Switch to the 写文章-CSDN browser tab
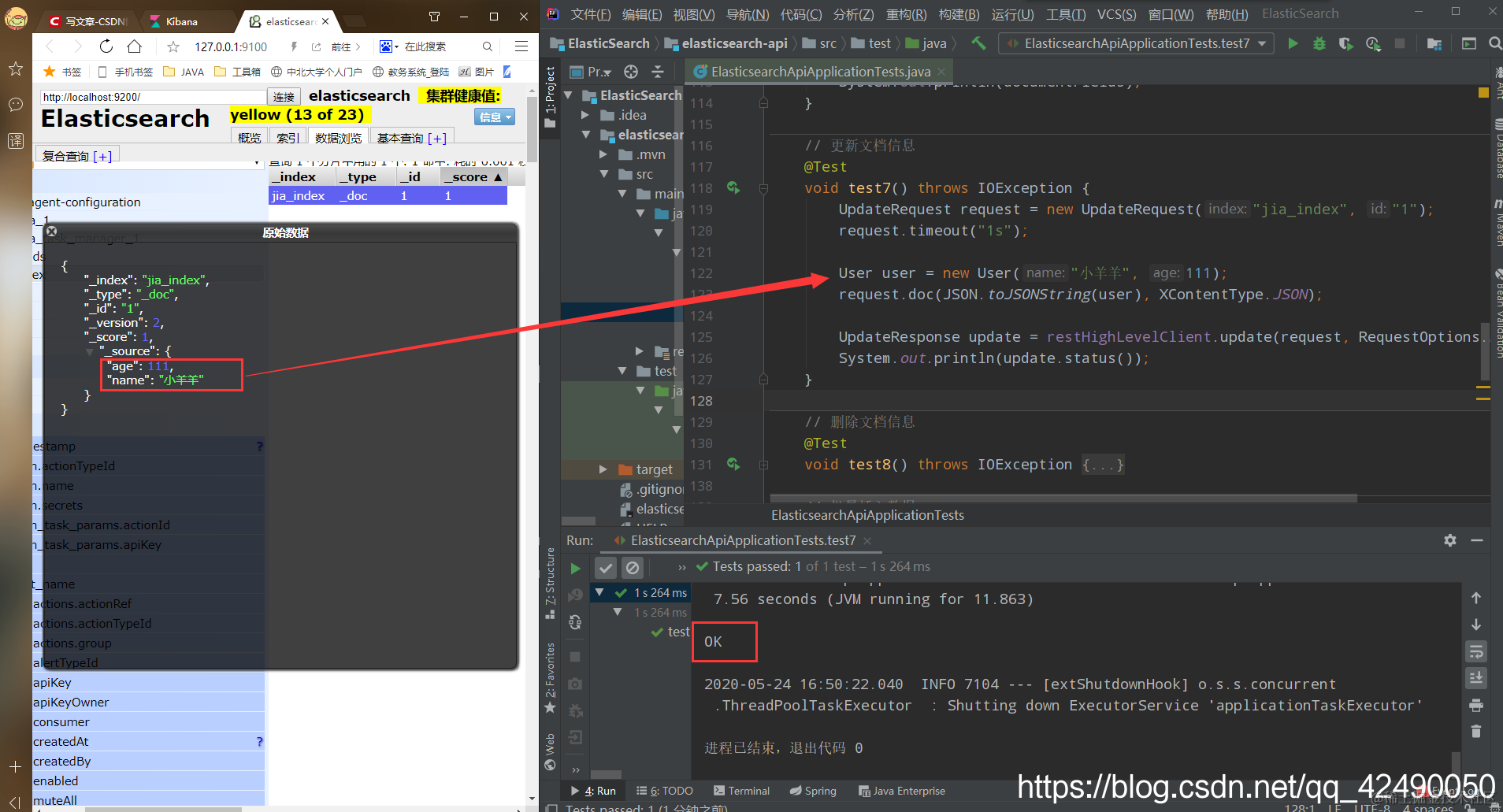The image size is (1503, 812). [x=89, y=21]
